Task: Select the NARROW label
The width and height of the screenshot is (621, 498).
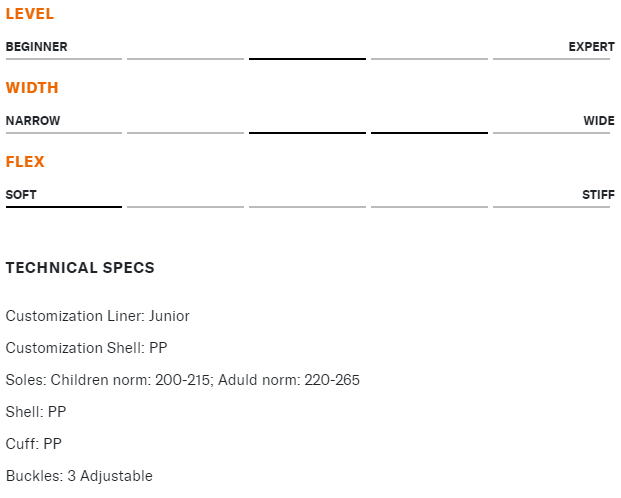Action: coord(33,121)
